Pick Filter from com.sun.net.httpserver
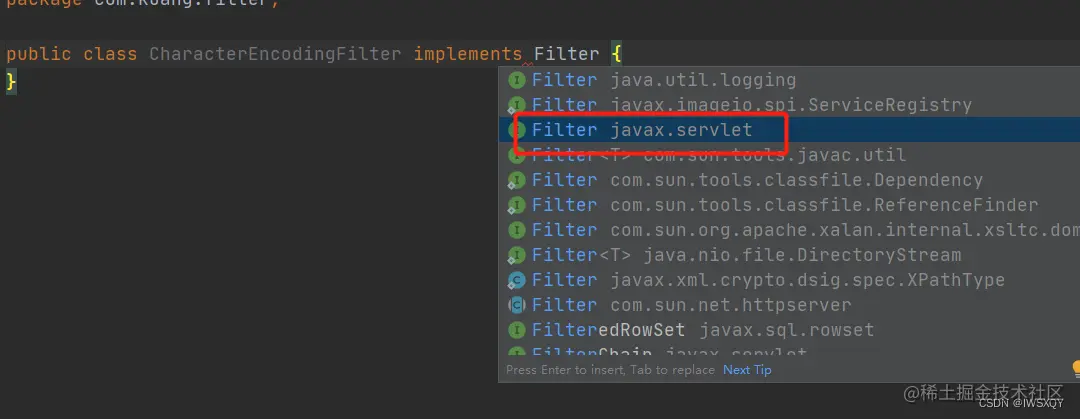The image size is (1080, 419). tap(789, 305)
